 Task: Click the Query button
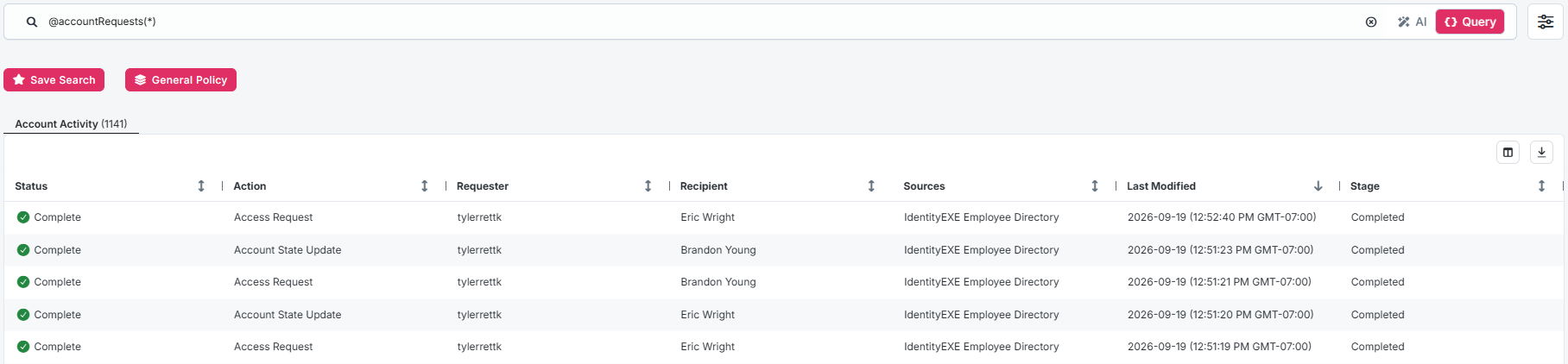tap(1470, 22)
